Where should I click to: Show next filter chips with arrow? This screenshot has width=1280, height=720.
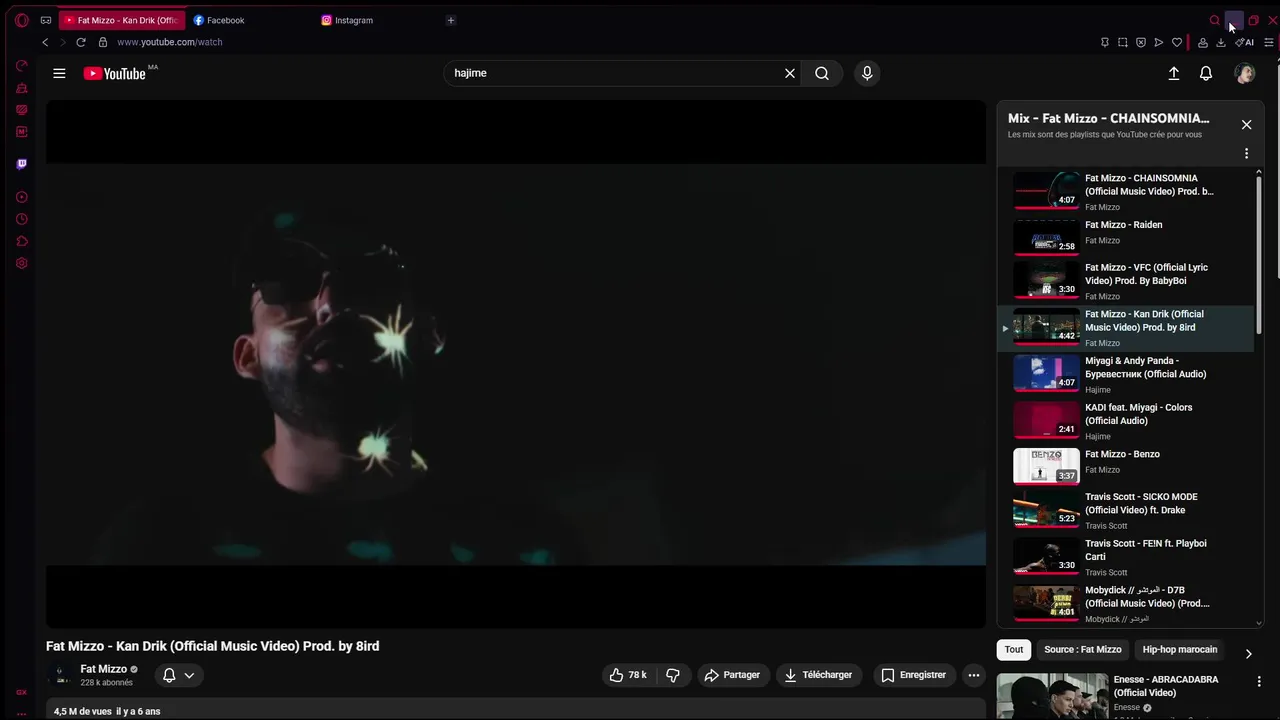coord(1248,653)
